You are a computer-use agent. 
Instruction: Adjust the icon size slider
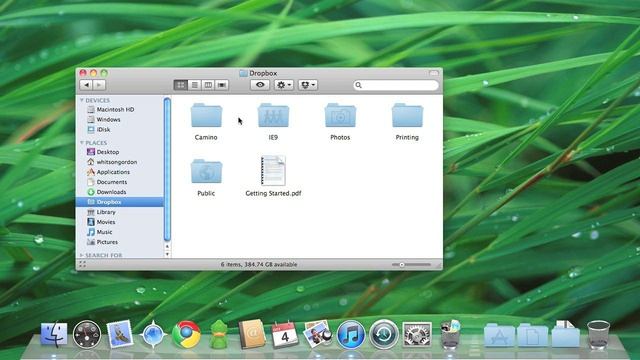point(402,264)
